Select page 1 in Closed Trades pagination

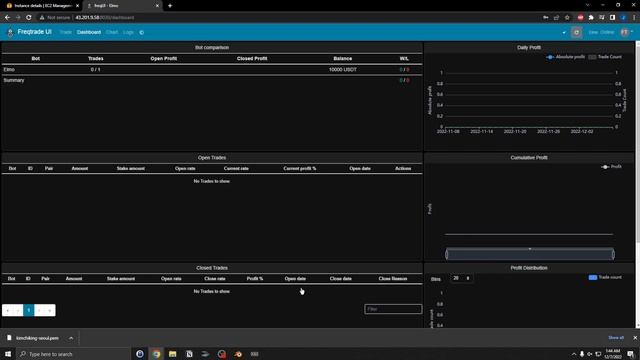(x=29, y=310)
